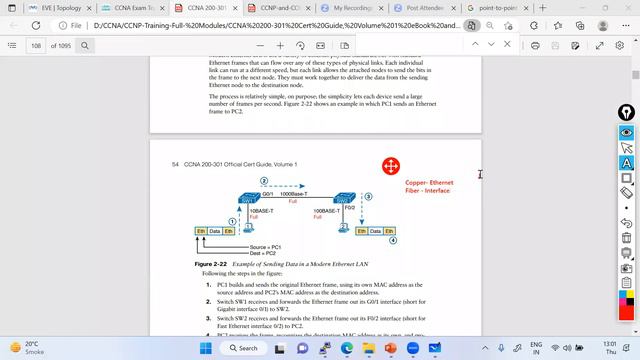640x360 pixels.
Task: Zoom out of the PDF with minus
Action: [x=260, y=46]
